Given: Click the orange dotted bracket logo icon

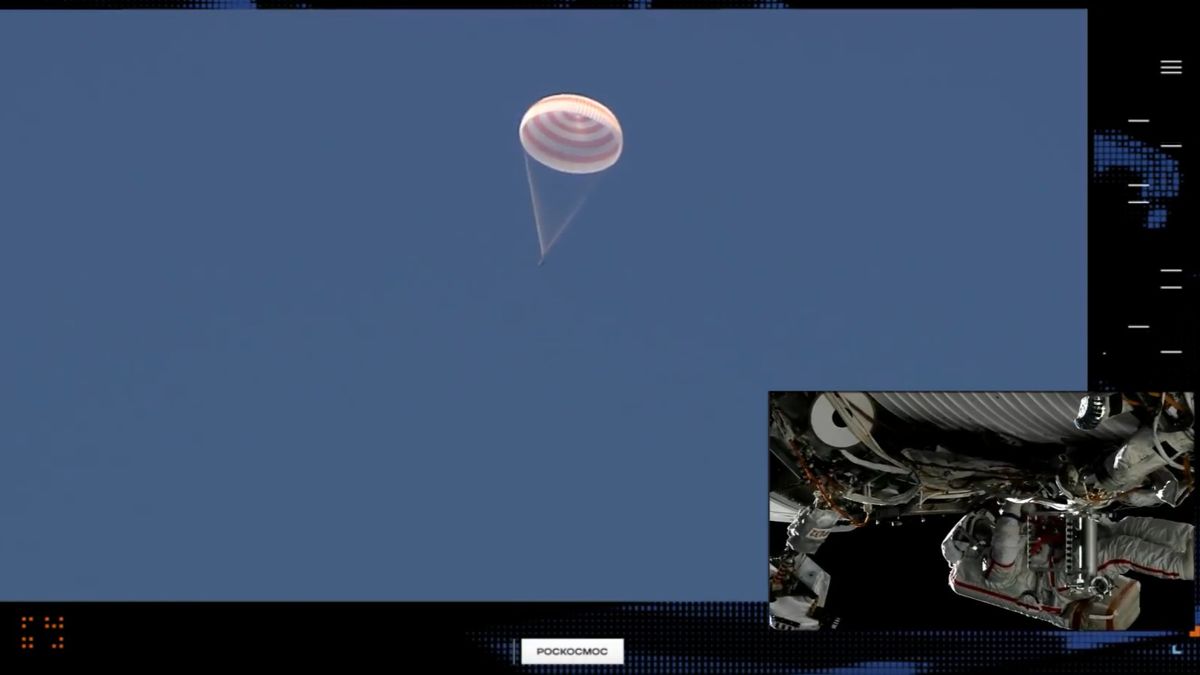Looking at the screenshot, I should 42,632.
